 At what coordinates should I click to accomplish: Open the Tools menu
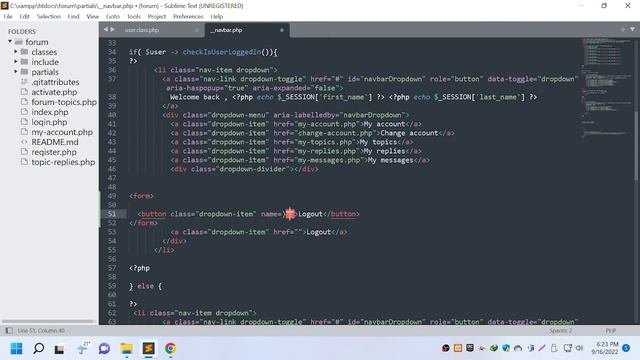[x=134, y=16]
